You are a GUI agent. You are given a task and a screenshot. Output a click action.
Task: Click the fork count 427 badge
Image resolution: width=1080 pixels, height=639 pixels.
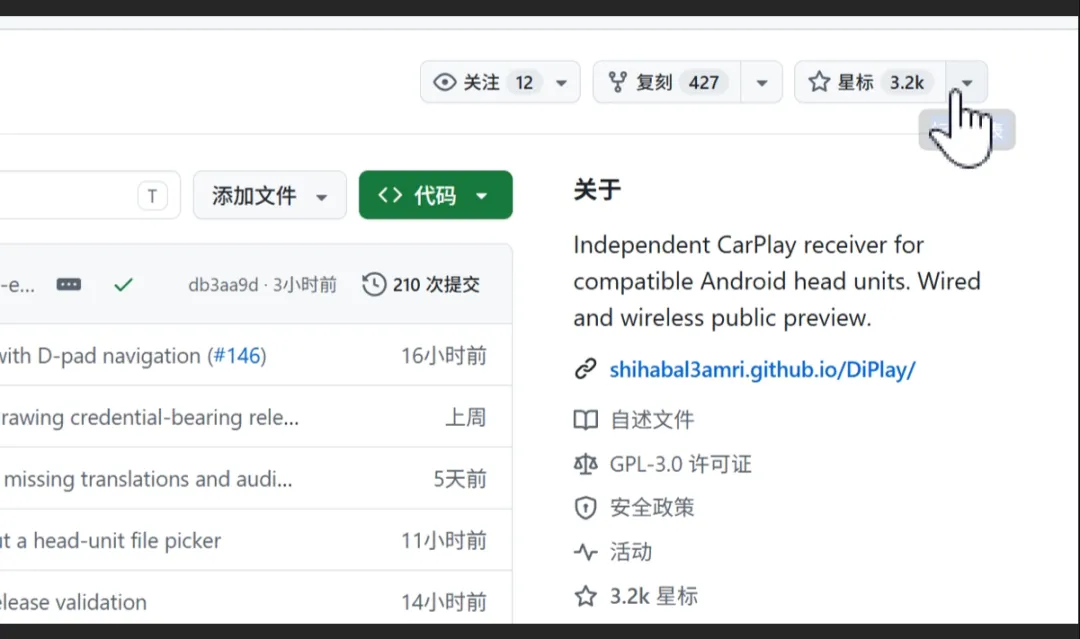[x=703, y=83]
